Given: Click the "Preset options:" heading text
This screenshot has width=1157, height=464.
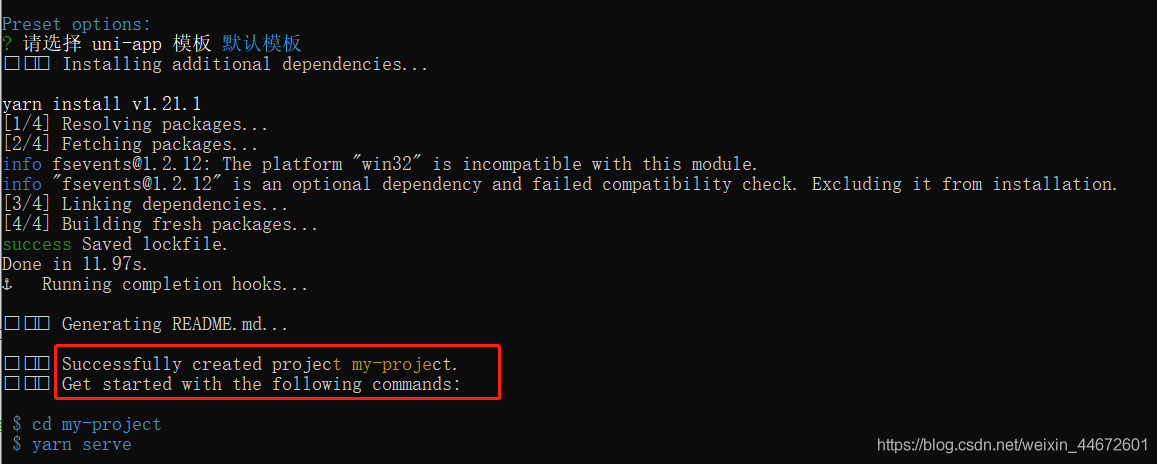Looking at the screenshot, I should (x=76, y=23).
